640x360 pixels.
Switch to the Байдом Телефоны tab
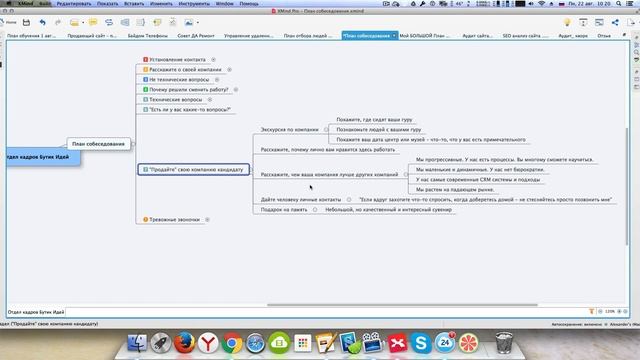tap(147, 36)
